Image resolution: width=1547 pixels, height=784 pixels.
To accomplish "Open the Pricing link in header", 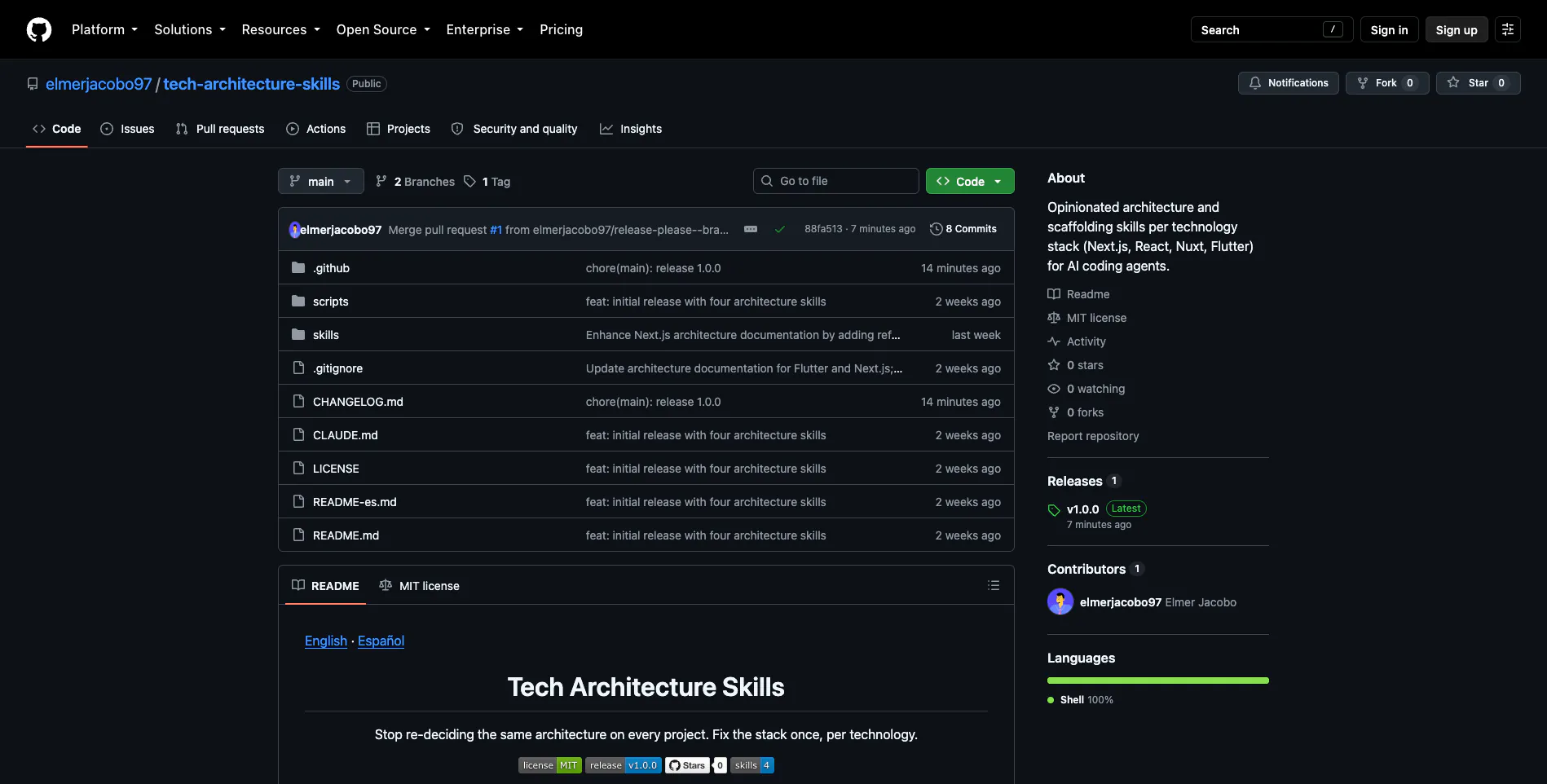I will pyautogui.click(x=561, y=29).
